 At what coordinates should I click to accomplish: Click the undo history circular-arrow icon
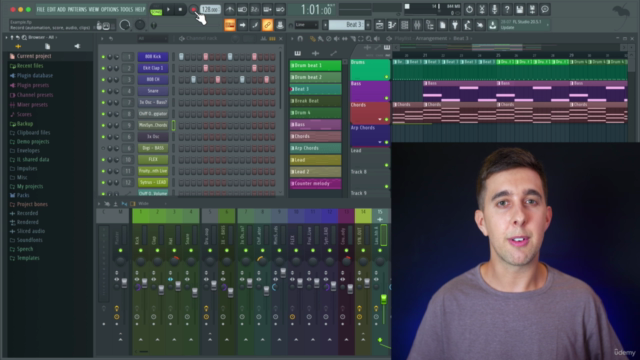pyautogui.click(x=469, y=9)
